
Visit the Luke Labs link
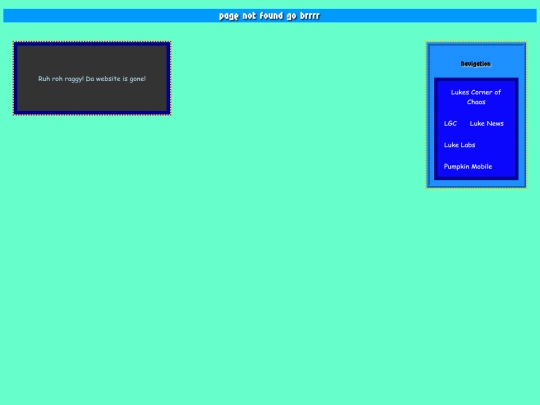(459, 145)
